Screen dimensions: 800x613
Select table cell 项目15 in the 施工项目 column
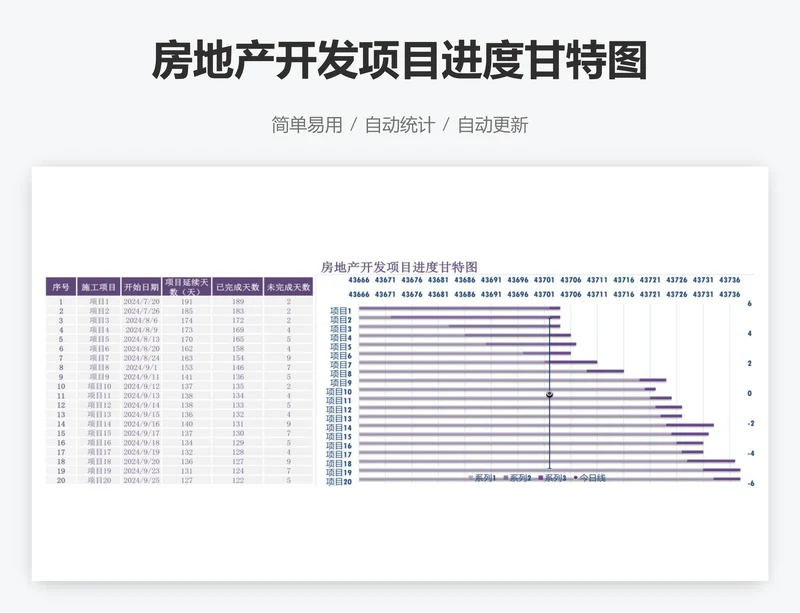pos(99,433)
